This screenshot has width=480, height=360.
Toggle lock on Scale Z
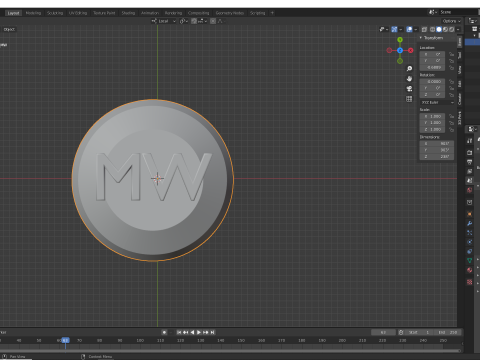pyautogui.click(x=451, y=129)
